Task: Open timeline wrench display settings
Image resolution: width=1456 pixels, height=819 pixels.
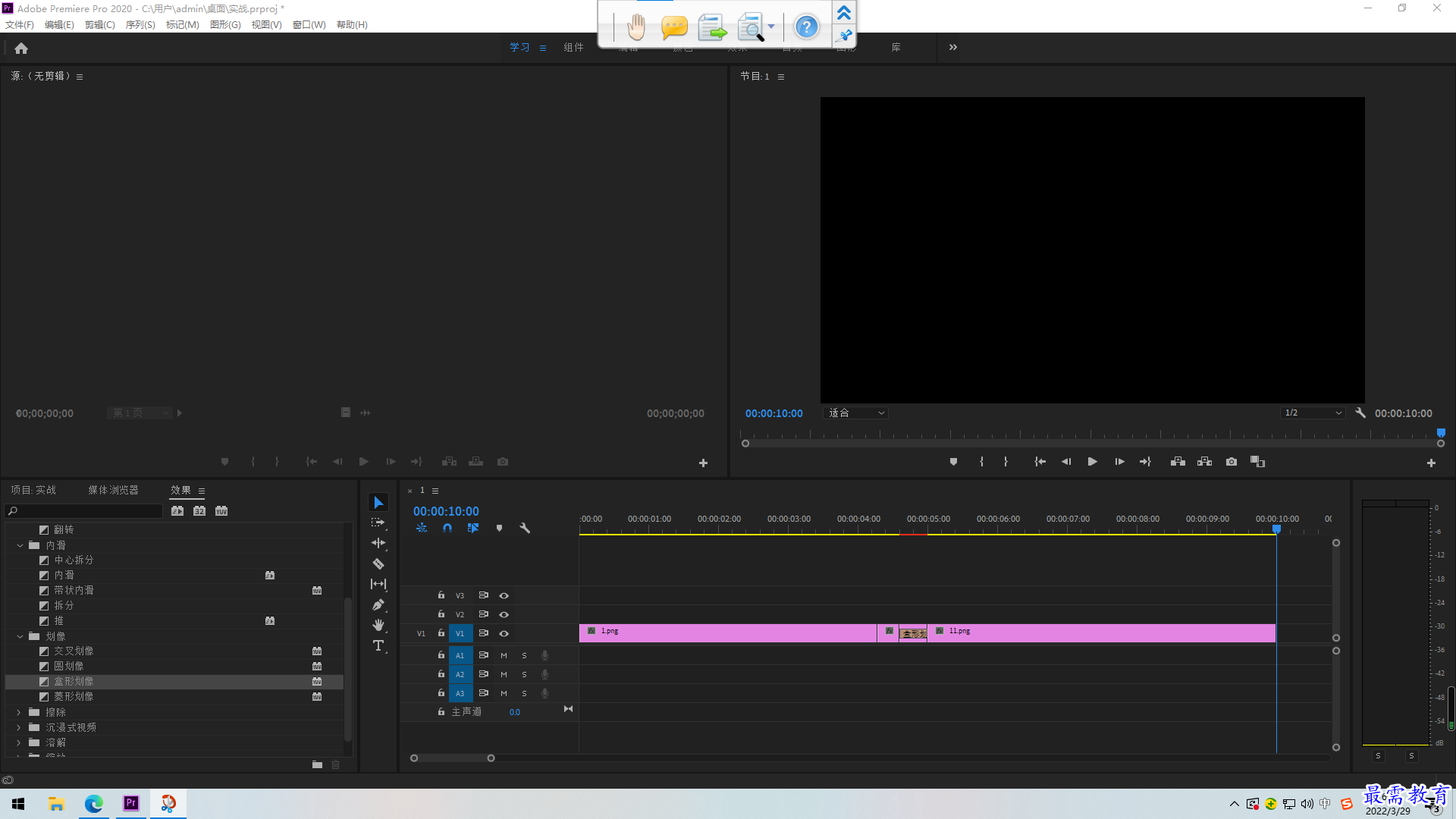Action: pos(525,528)
